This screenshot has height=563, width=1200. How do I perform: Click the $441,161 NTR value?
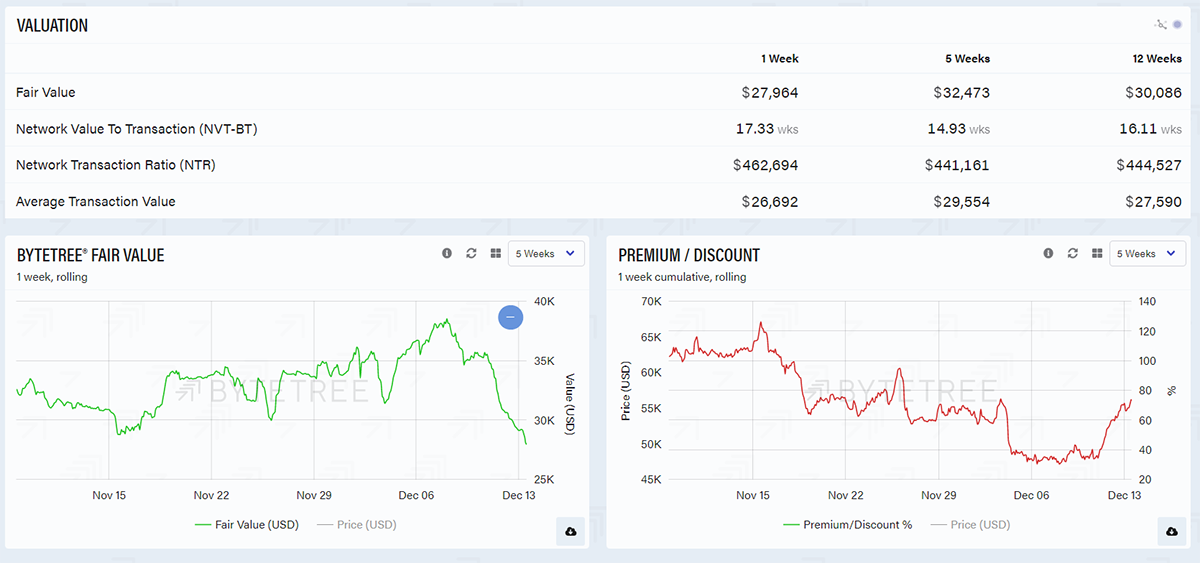(x=957, y=165)
